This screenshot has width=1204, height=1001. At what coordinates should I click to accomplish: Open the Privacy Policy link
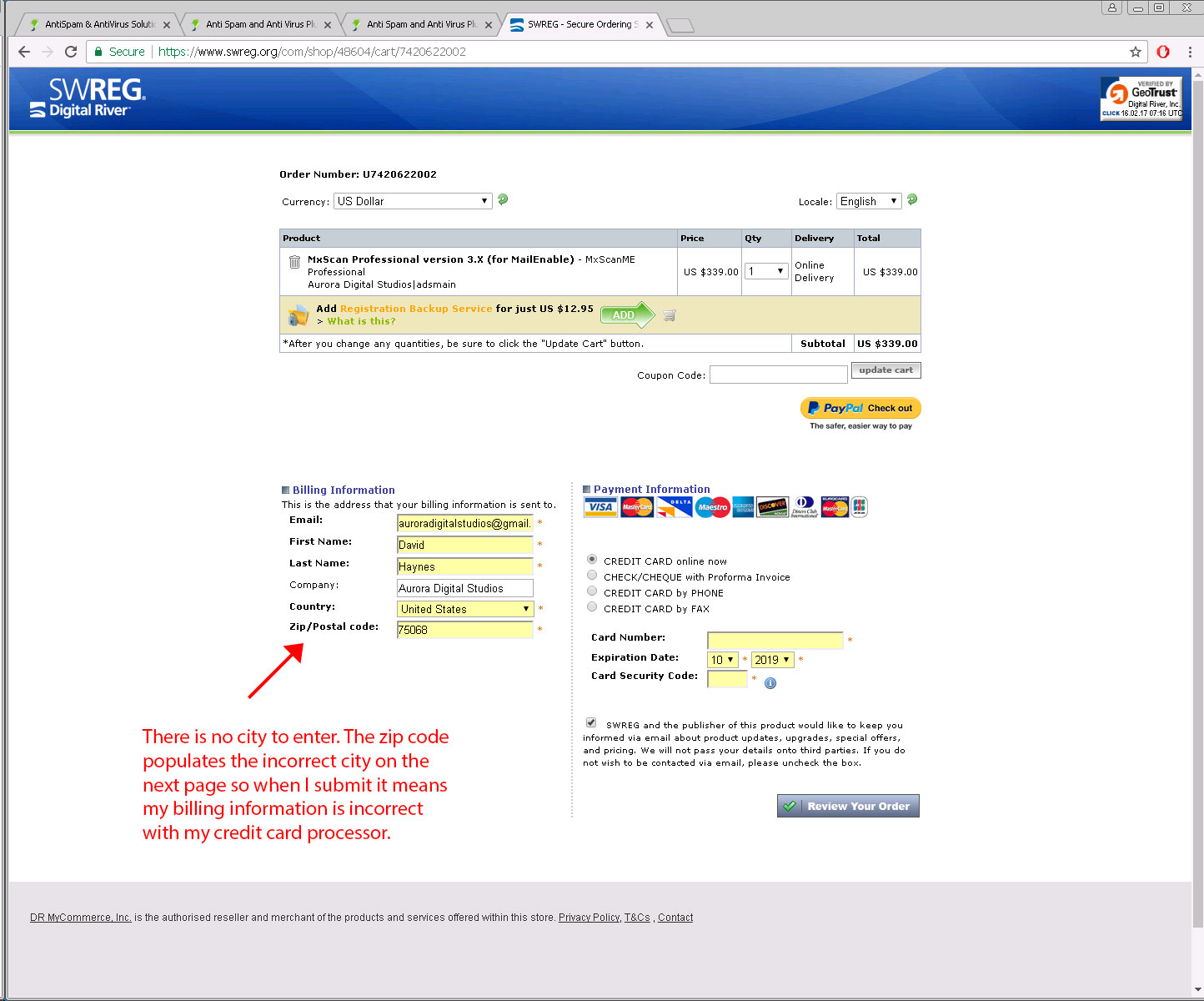pyautogui.click(x=589, y=918)
